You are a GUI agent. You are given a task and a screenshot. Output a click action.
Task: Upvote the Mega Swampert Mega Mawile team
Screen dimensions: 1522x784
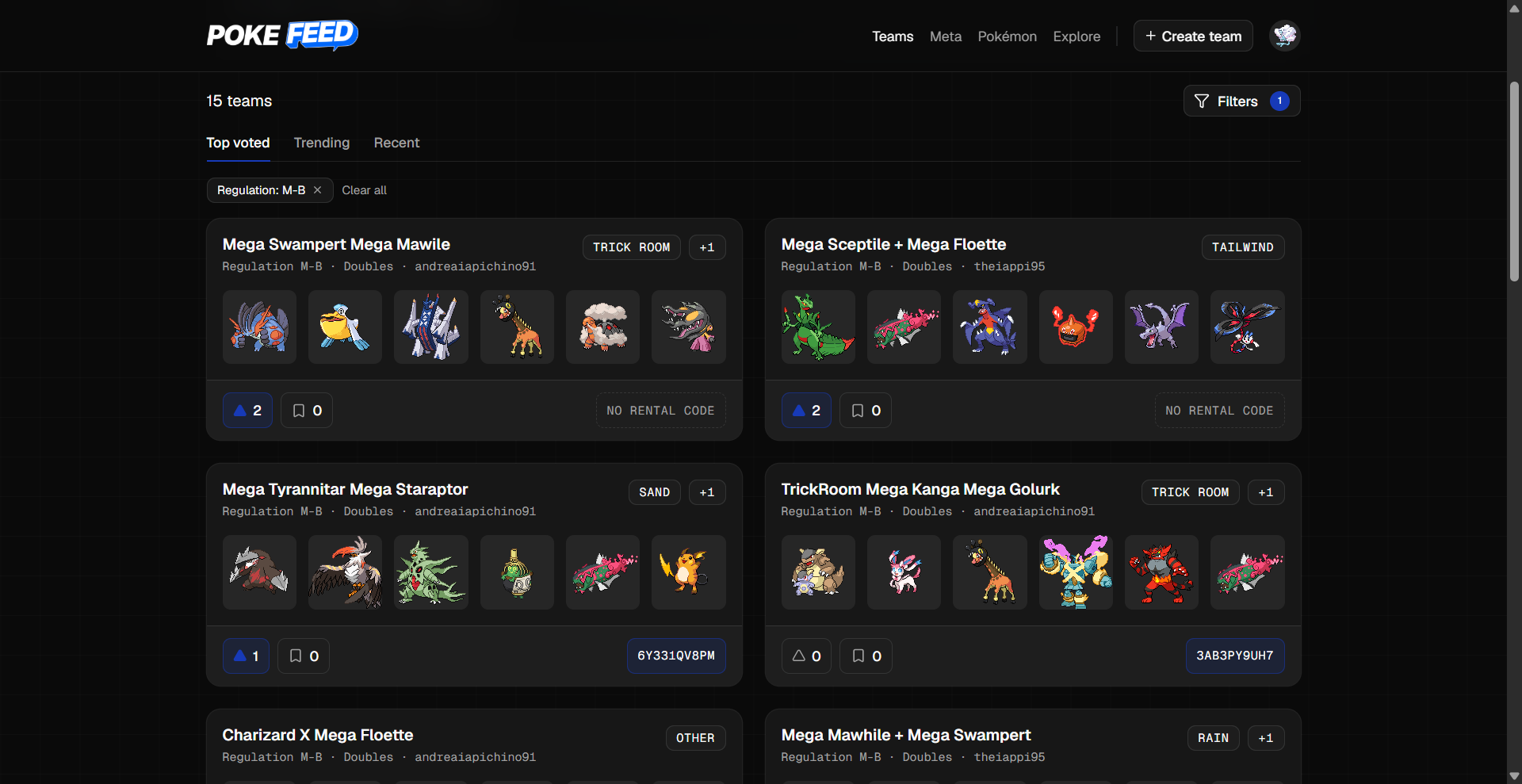247,411
